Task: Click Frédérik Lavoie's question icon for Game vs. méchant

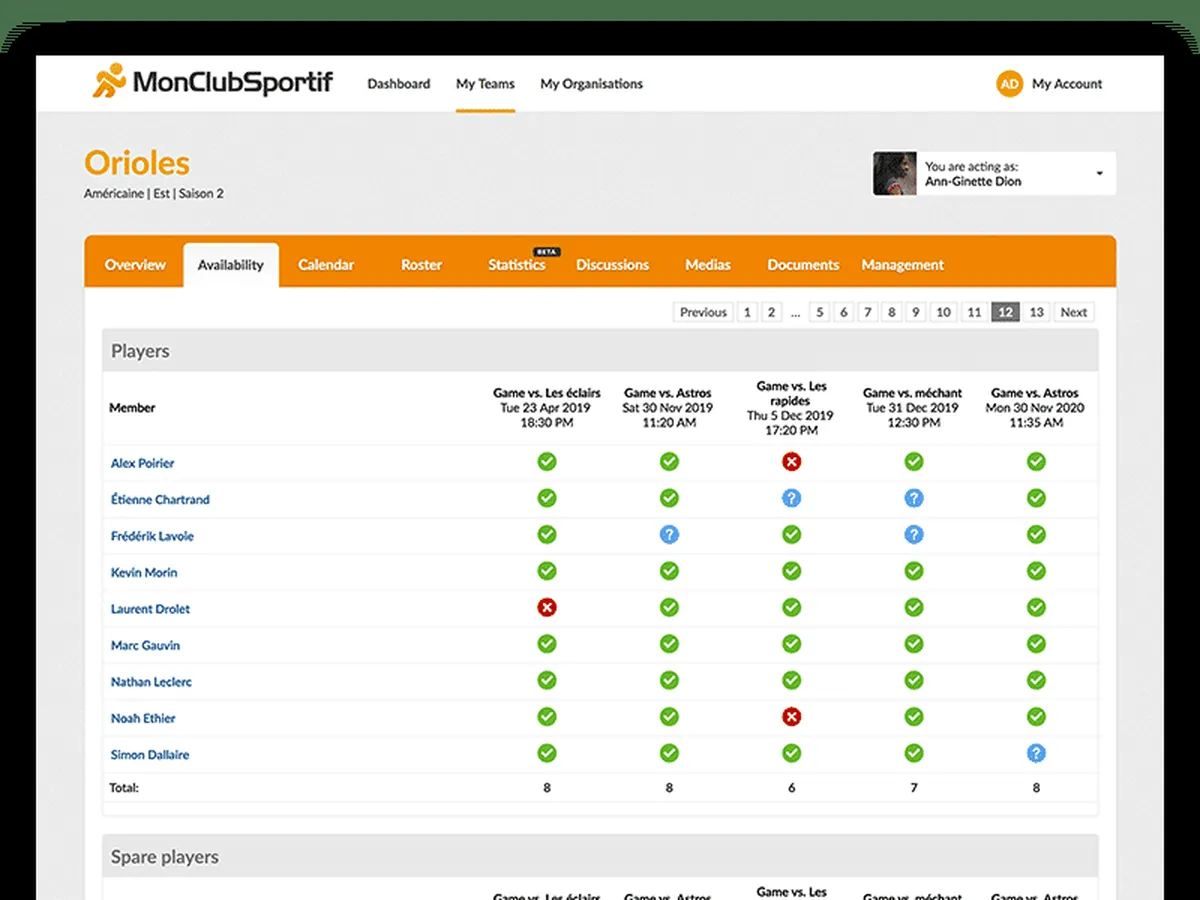Action: [914, 535]
